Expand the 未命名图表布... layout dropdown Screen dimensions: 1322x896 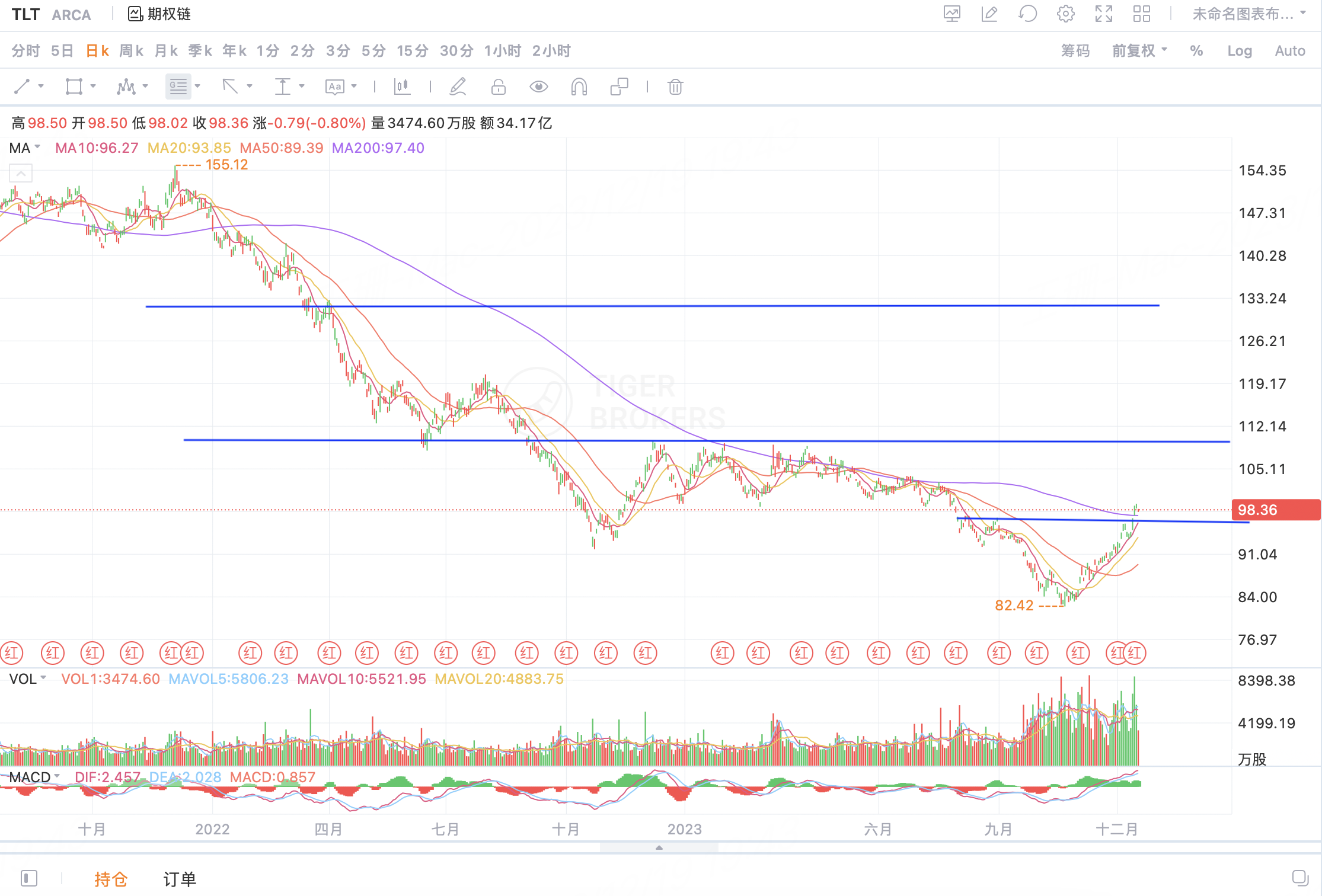pos(1248,14)
